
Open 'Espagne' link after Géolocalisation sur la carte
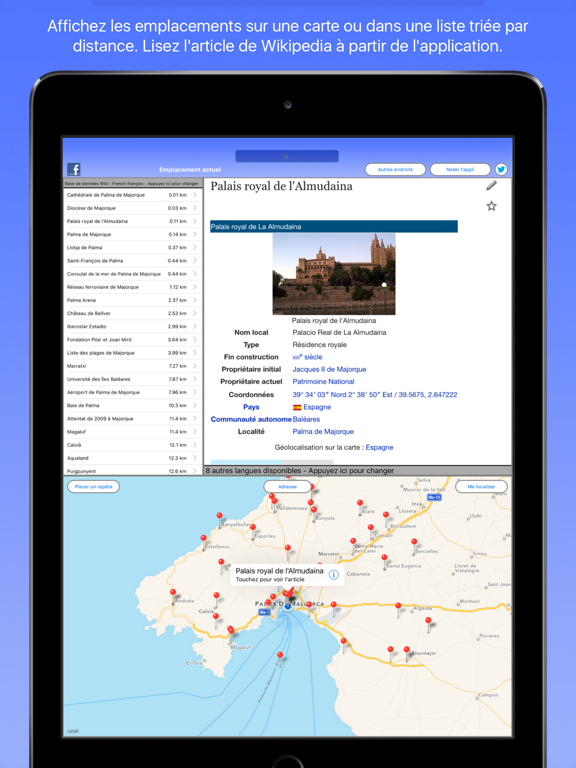pyautogui.click(x=379, y=448)
